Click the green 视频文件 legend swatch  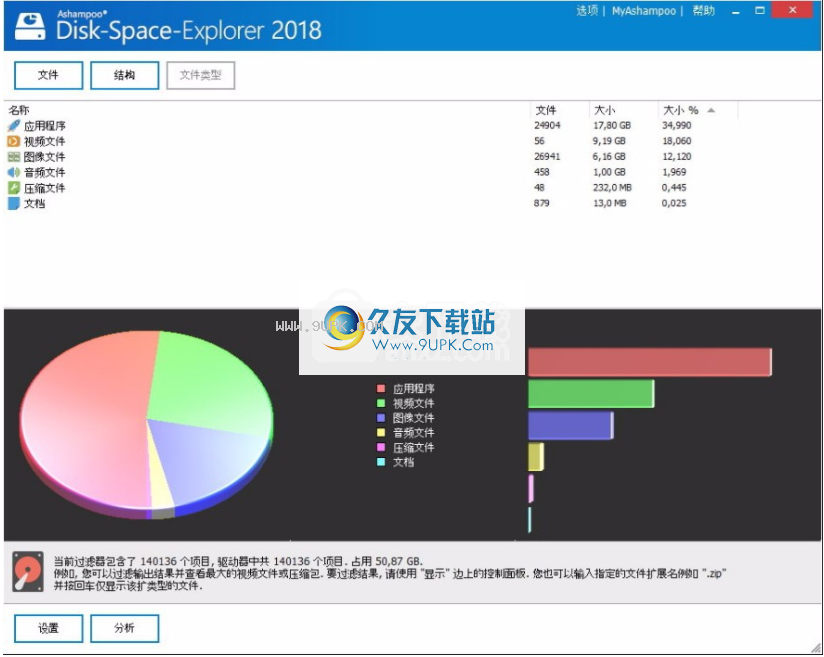[381, 403]
